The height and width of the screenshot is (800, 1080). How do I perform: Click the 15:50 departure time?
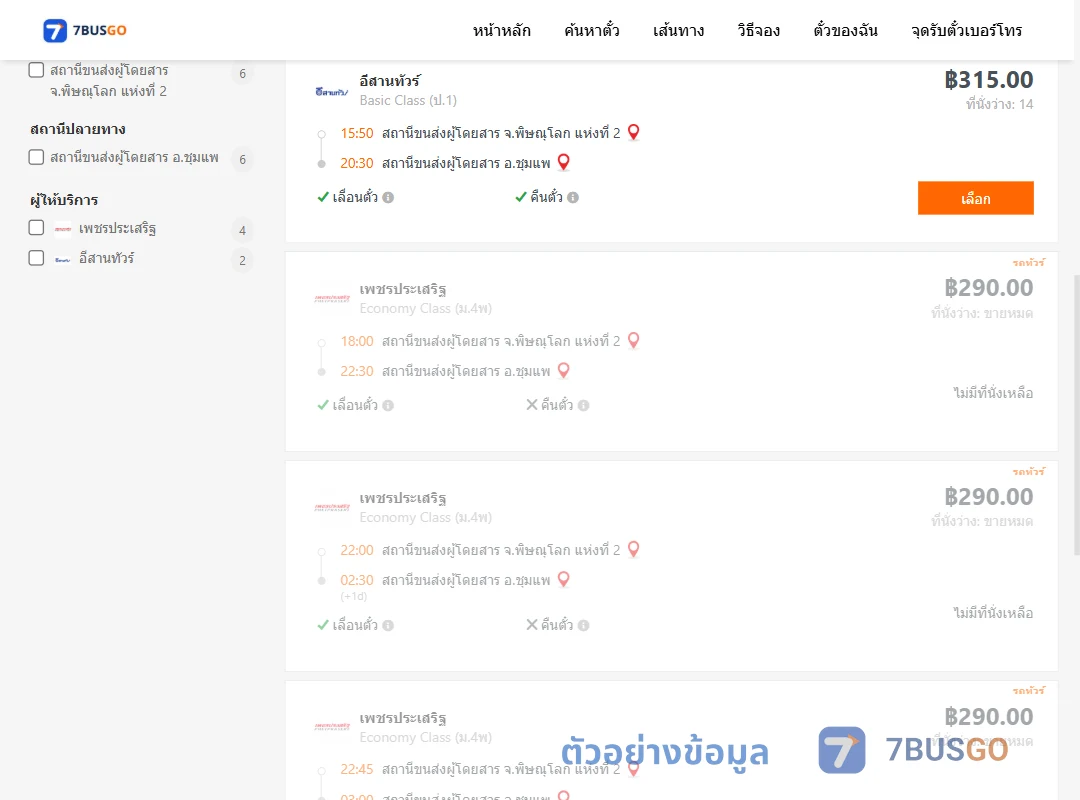[357, 133]
